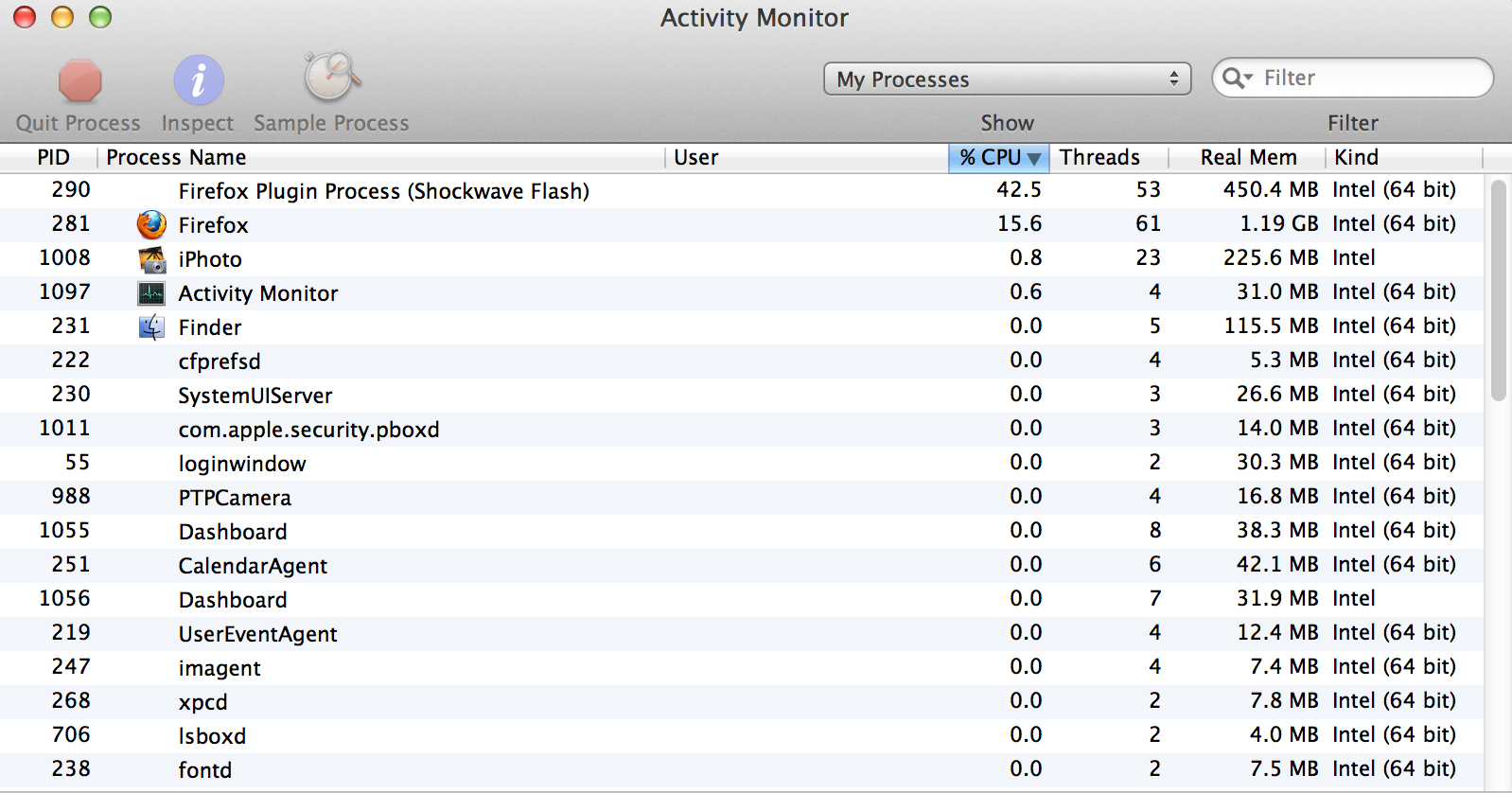This screenshot has width=1512, height=793.
Task: Click the thread count 53 cell
Action: click(x=1149, y=189)
